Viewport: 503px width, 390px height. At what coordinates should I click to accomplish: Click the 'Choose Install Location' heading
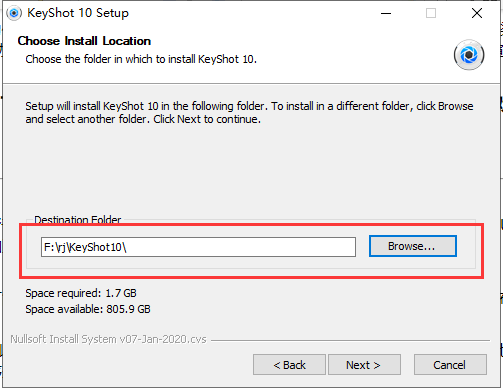(84, 41)
